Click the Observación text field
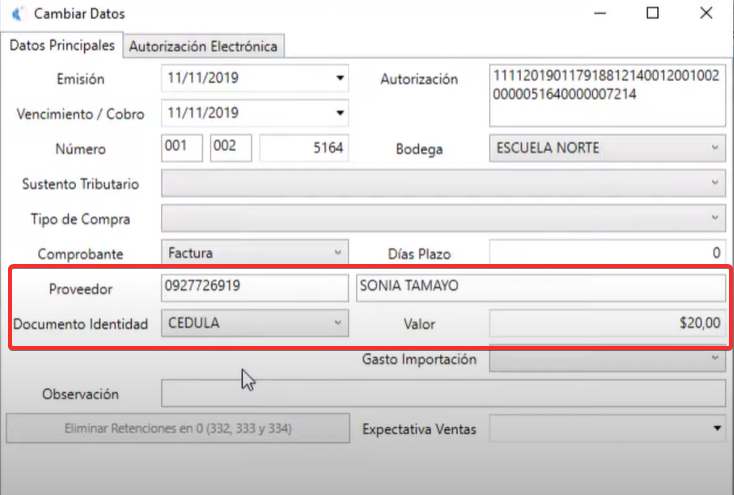The height and width of the screenshot is (495, 734). coord(443,393)
